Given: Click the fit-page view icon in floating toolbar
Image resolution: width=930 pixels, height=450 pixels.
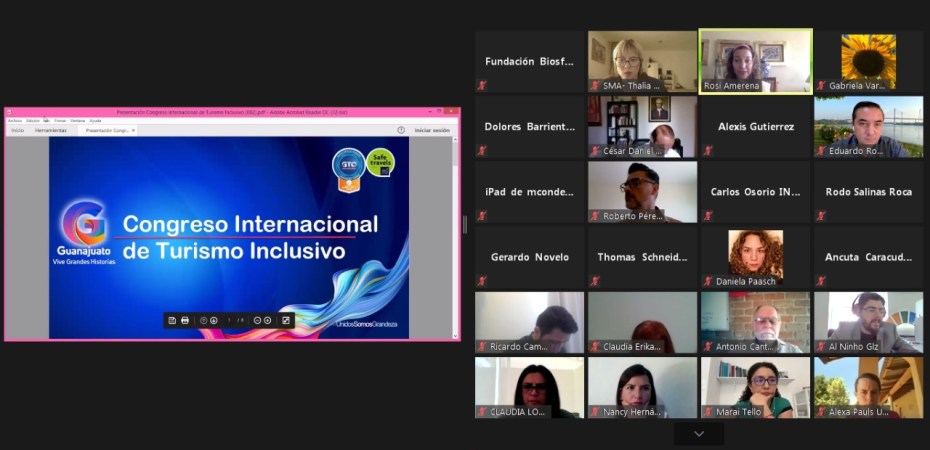Looking at the screenshot, I should tap(286, 320).
